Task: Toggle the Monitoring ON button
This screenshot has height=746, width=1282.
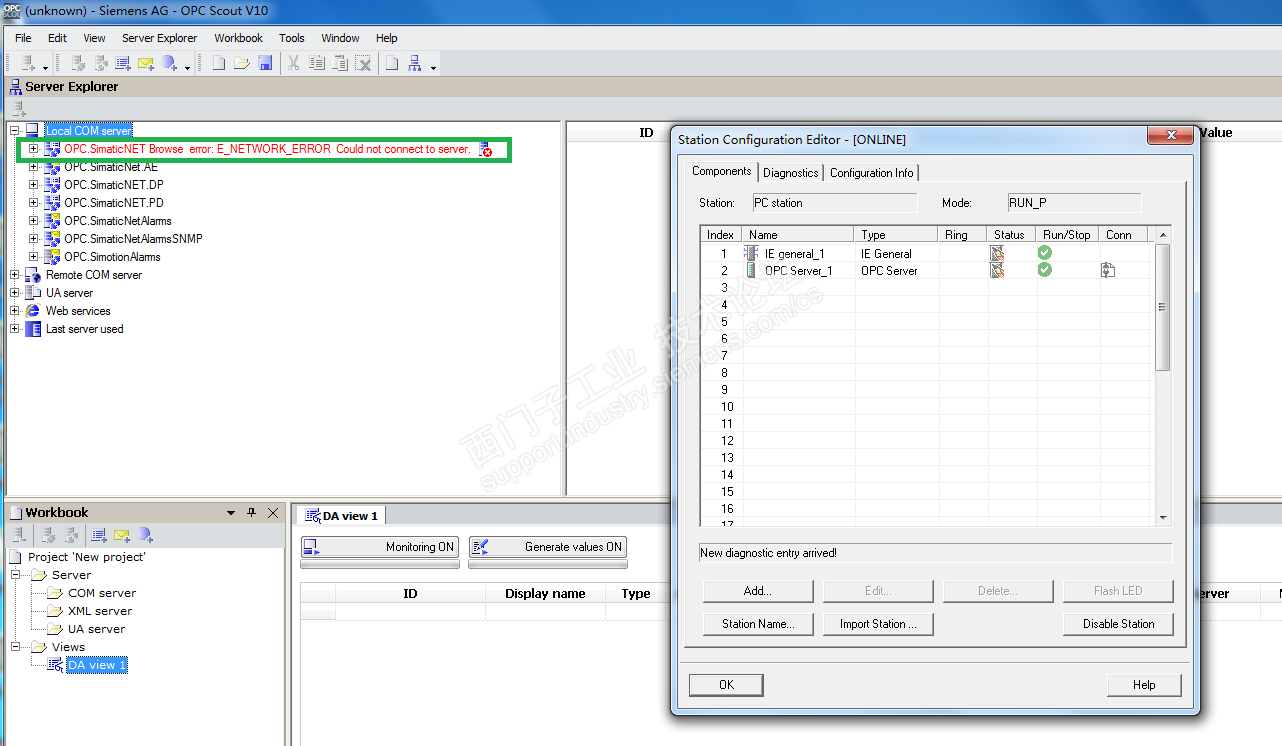Action: coord(380,547)
